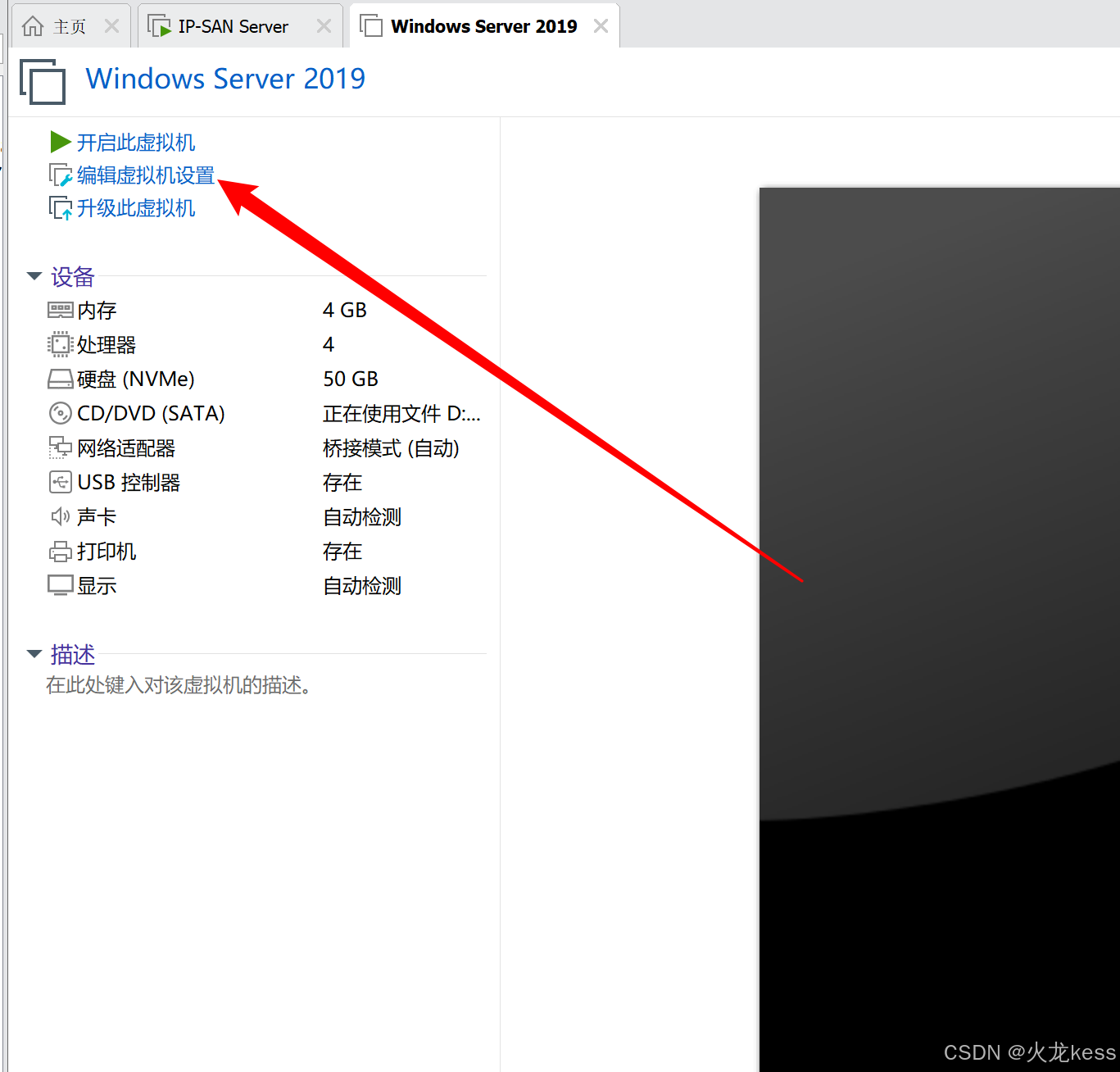Viewport: 1120px width, 1072px height.
Task: Click the 存在 value for 打印机
Action: pos(342,552)
